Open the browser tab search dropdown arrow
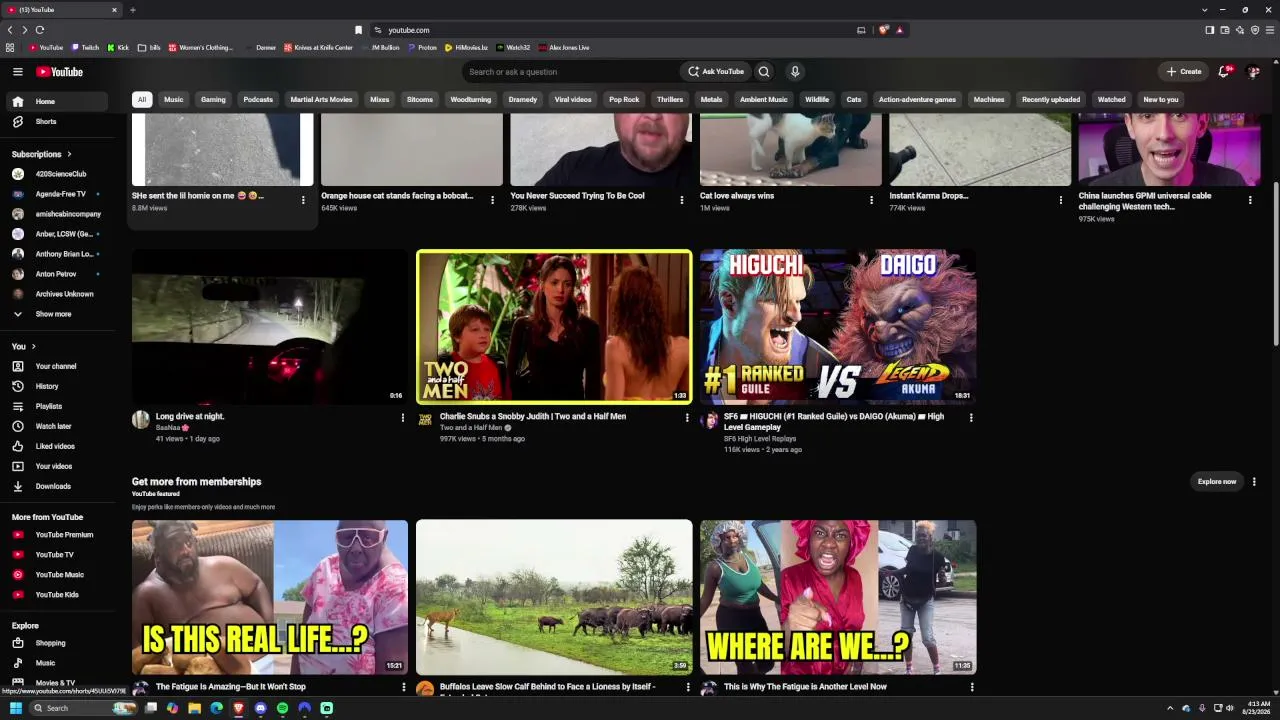The height and width of the screenshot is (720, 1280). 1204,10
